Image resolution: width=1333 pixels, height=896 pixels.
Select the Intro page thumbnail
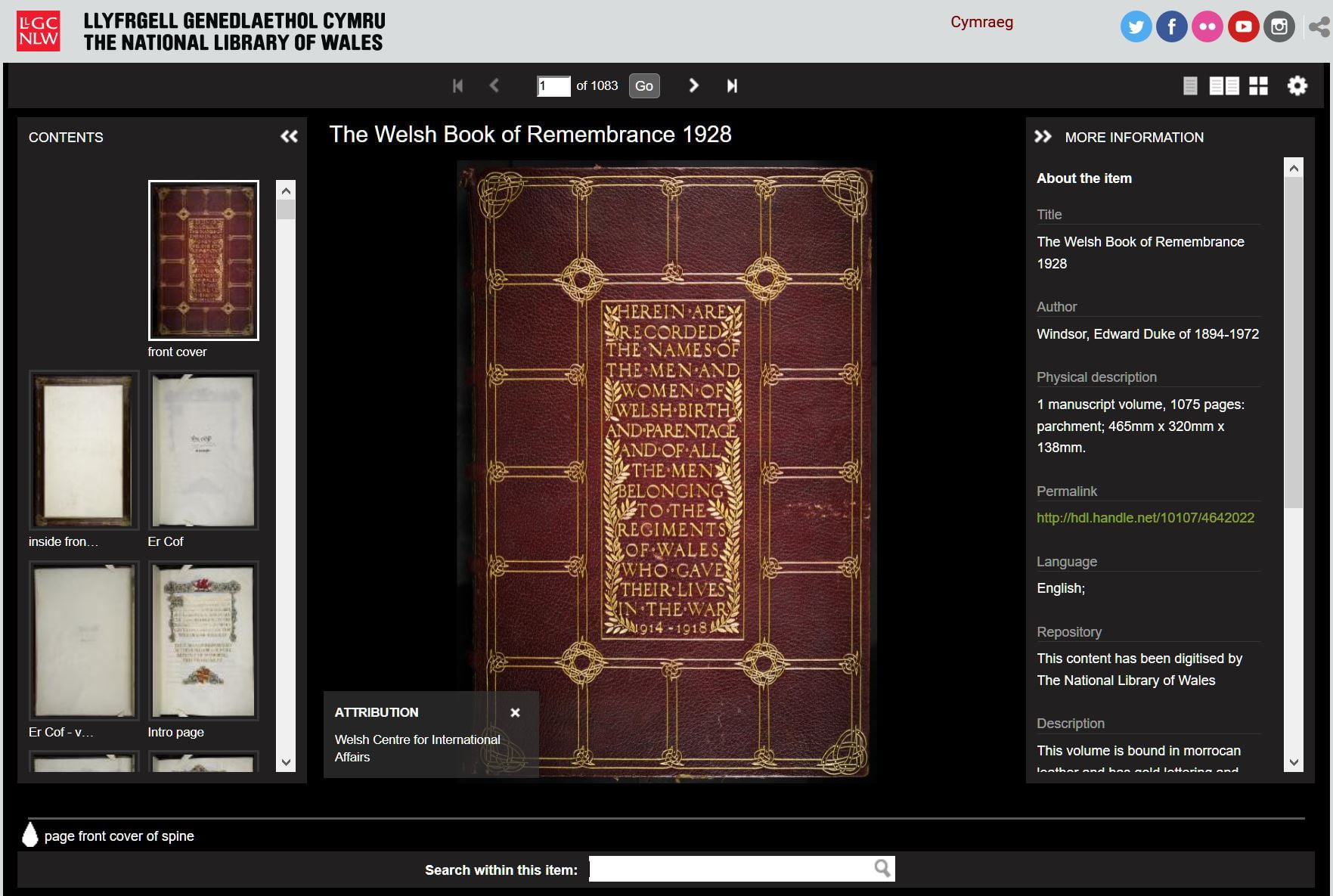pos(203,640)
